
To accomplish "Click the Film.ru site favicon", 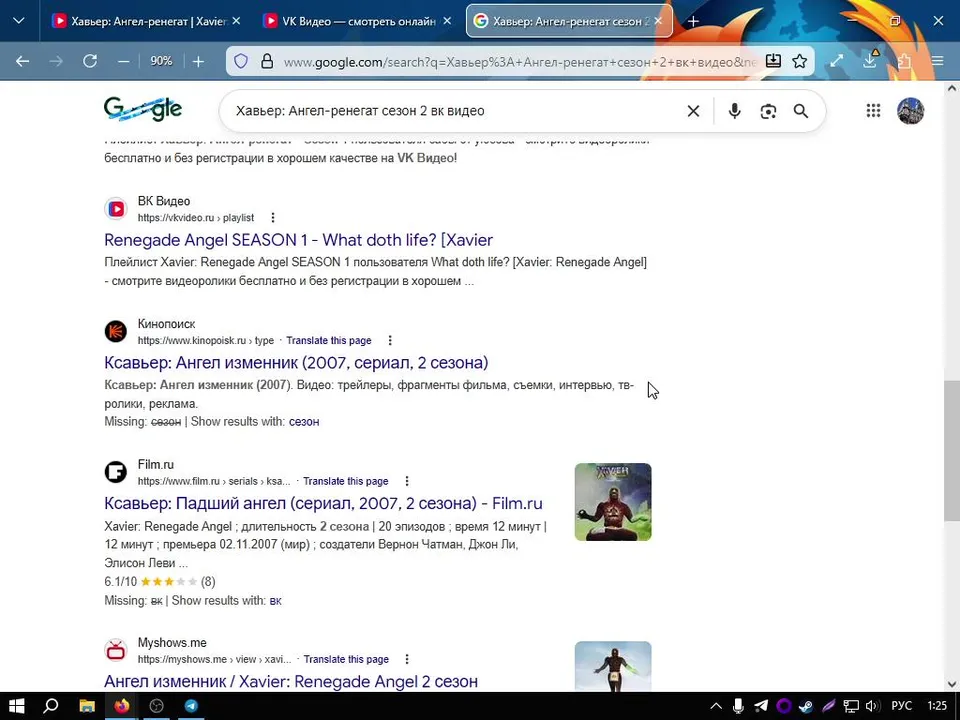I will tap(116, 472).
